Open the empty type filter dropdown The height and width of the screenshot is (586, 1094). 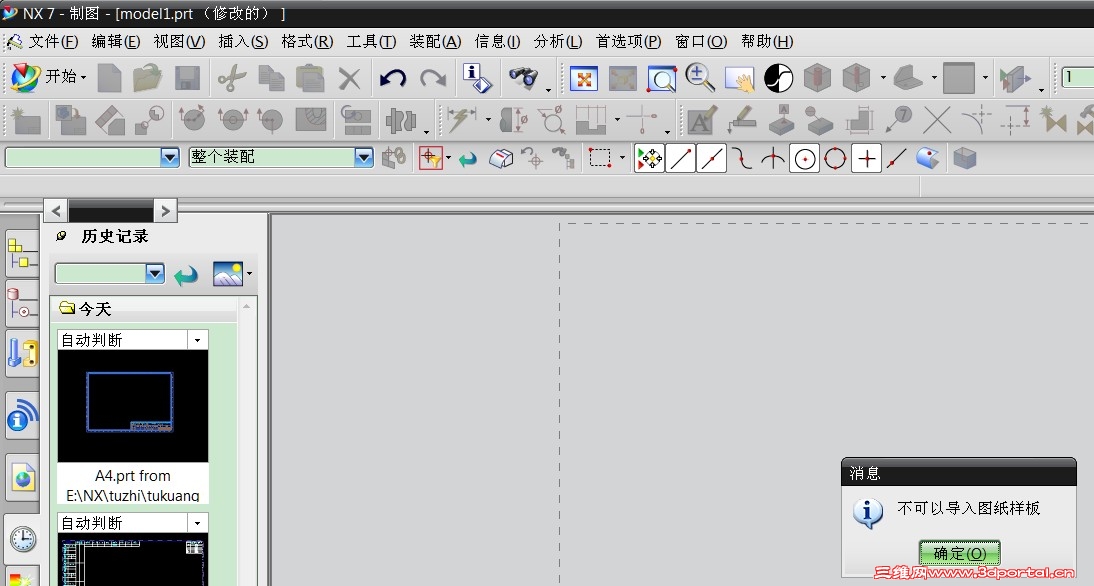tap(170, 157)
